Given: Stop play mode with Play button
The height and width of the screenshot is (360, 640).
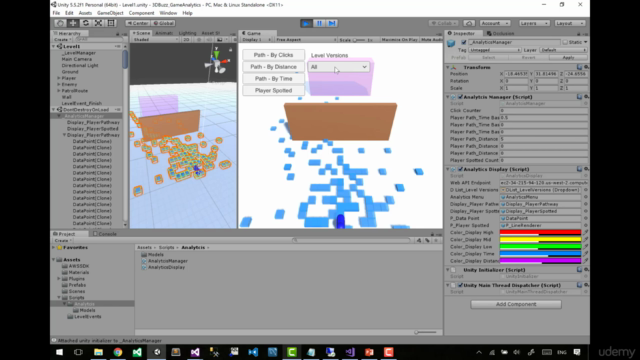Looking at the screenshot, I should click(x=306, y=23).
